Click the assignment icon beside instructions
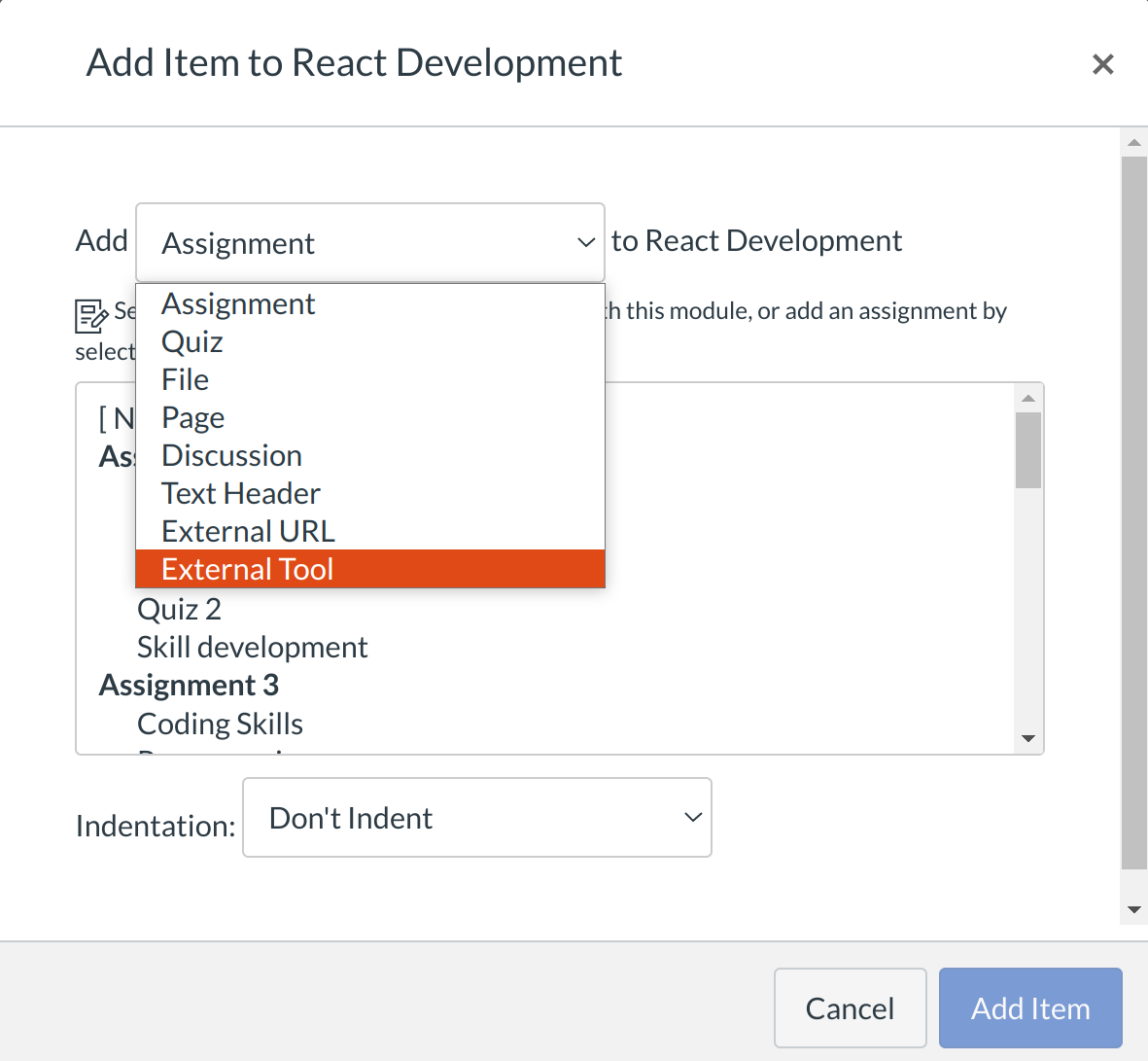This screenshot has width=1148, height=1061. (91, 316)
